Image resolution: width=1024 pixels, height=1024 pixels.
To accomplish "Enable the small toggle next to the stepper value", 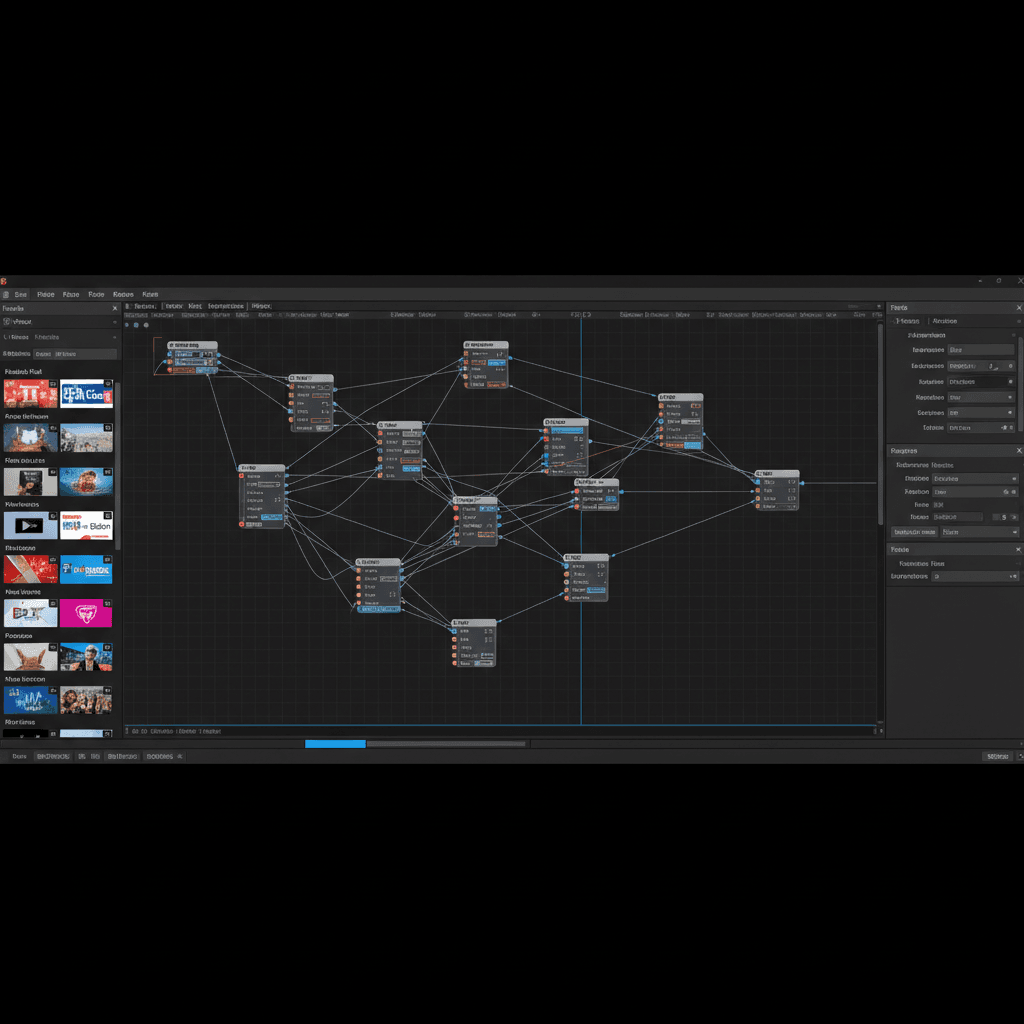I will [x=1012, y=517].
